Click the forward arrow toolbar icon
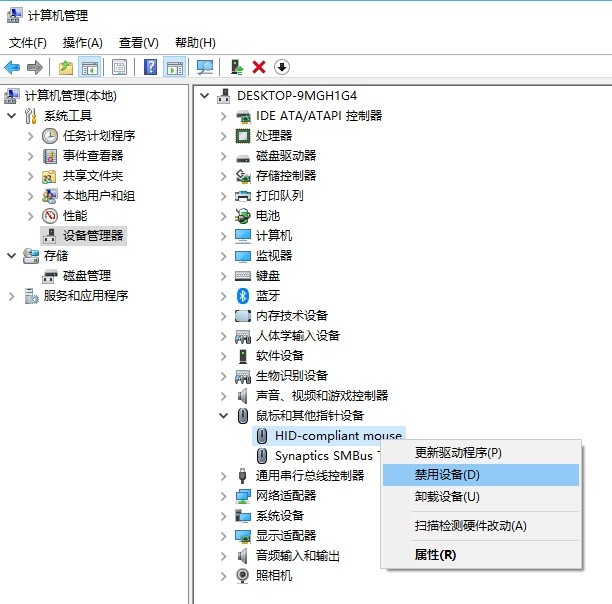 tap(35, 68)
